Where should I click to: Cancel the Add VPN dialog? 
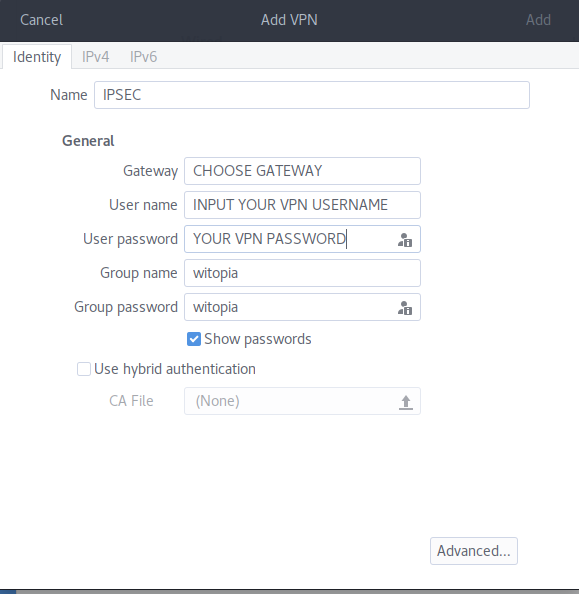[x=41, y=20]
